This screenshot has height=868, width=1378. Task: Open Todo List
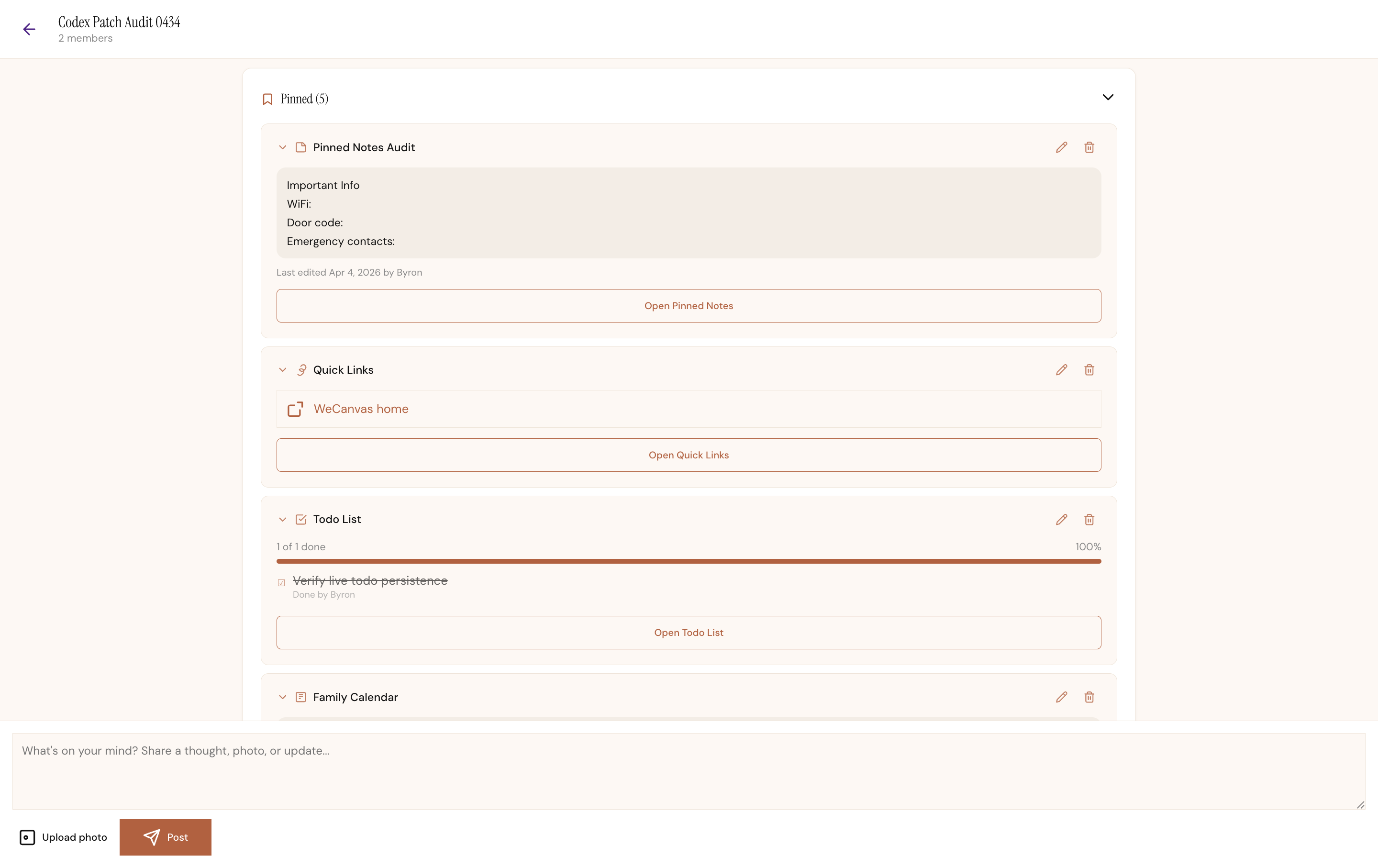[x=689, y=632]
